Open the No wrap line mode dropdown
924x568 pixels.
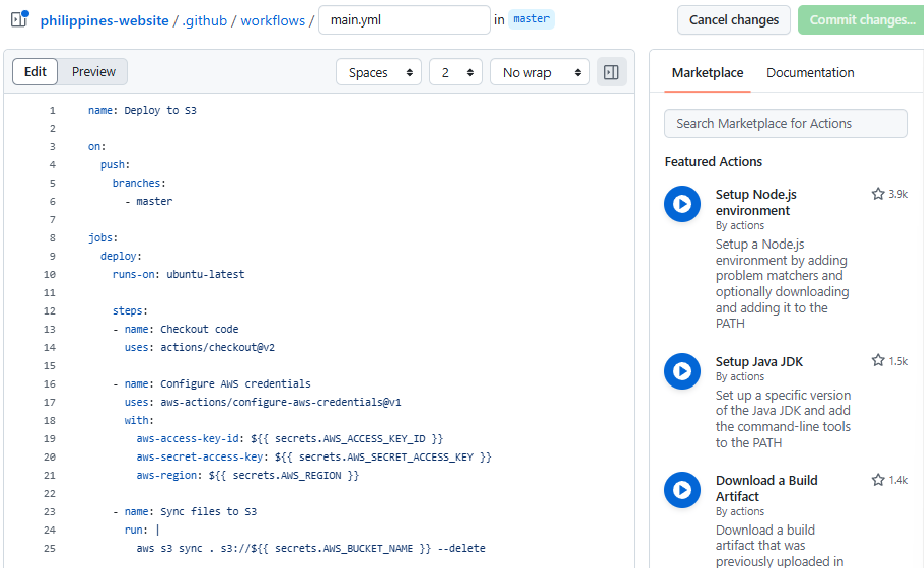(539, 72)
